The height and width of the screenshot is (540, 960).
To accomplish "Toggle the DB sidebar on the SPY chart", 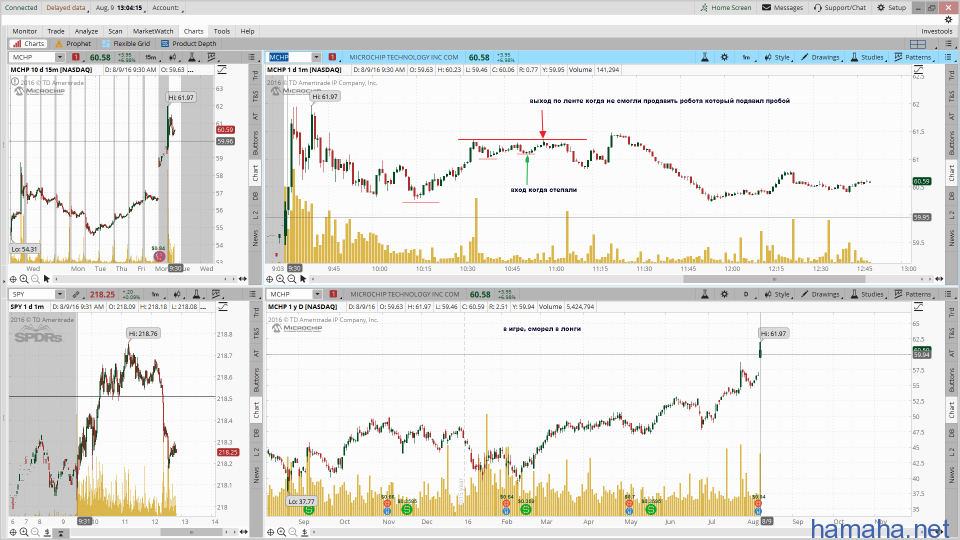I will (x=256, y=433).
